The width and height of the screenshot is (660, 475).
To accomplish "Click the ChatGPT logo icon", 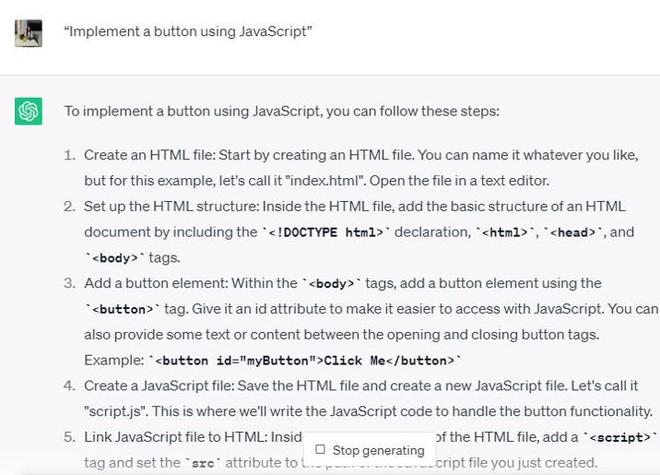I will [x=28, y=111].
